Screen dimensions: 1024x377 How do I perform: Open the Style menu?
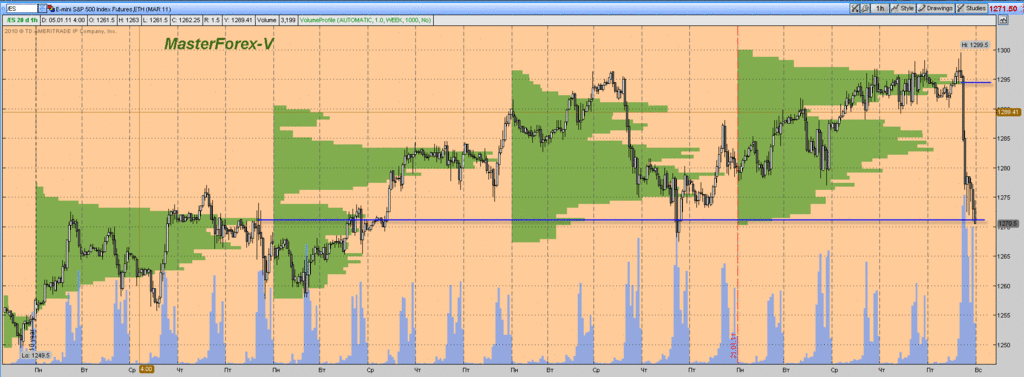(x=903, y=8)
